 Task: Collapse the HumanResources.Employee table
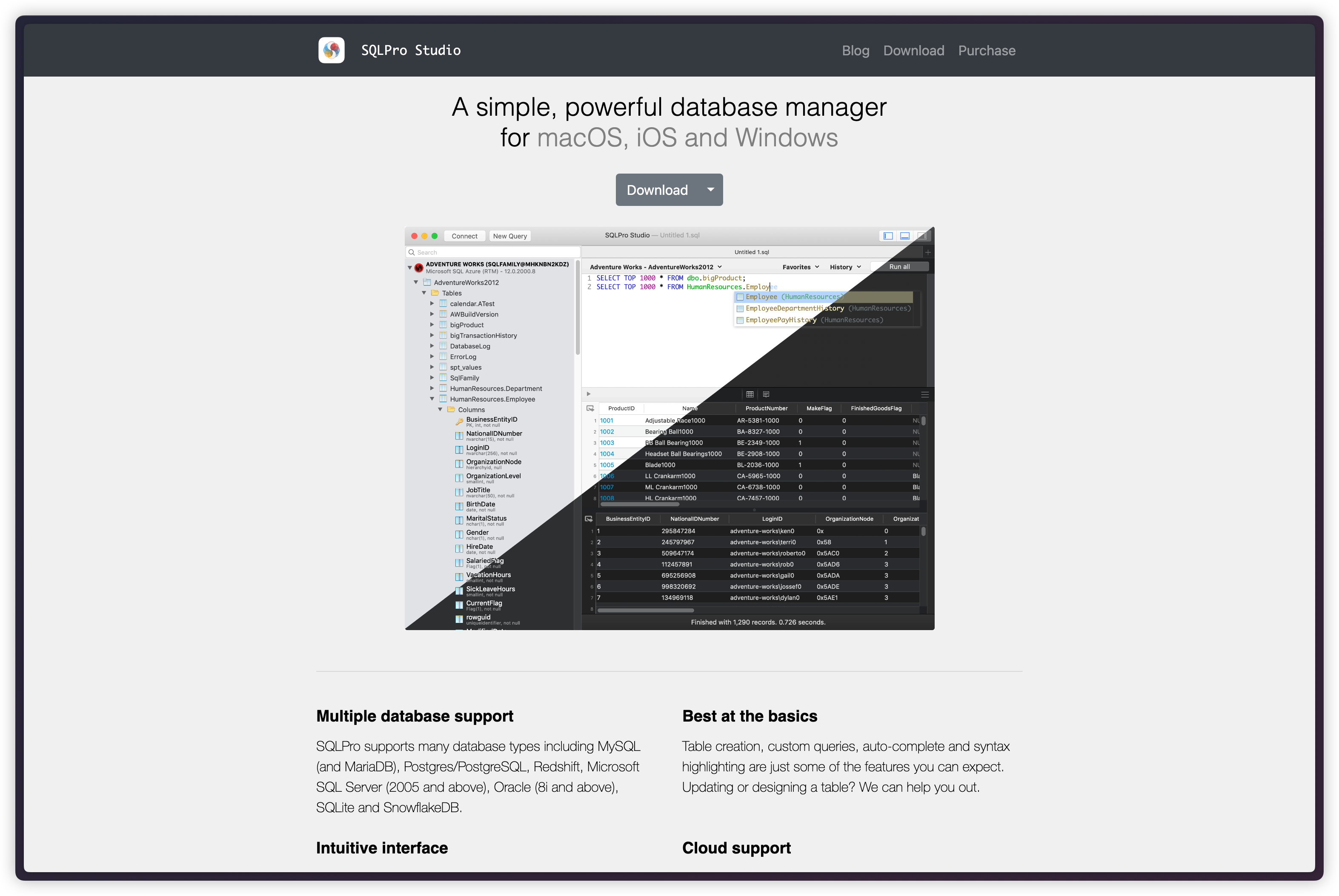click(432, 399)
